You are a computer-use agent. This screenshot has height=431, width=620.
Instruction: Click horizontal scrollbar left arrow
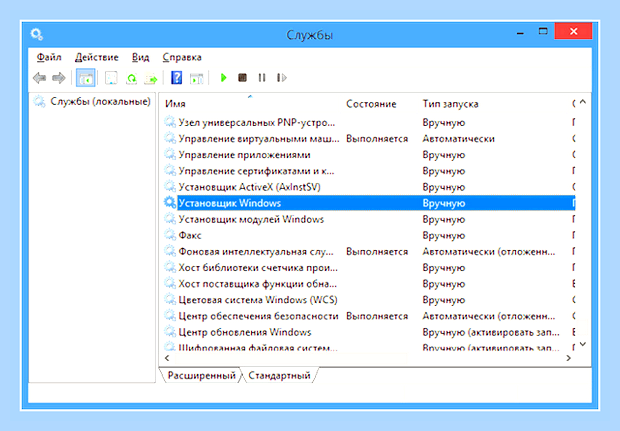click(167, 358)
